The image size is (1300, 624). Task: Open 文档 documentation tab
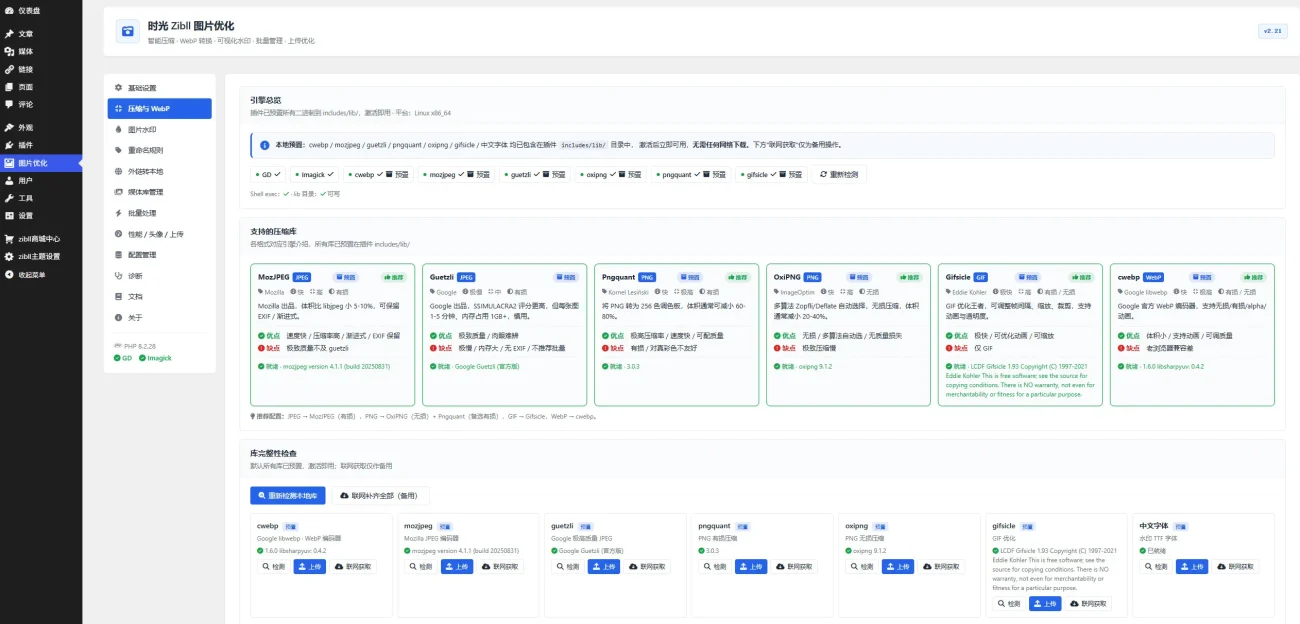point(160,297)
